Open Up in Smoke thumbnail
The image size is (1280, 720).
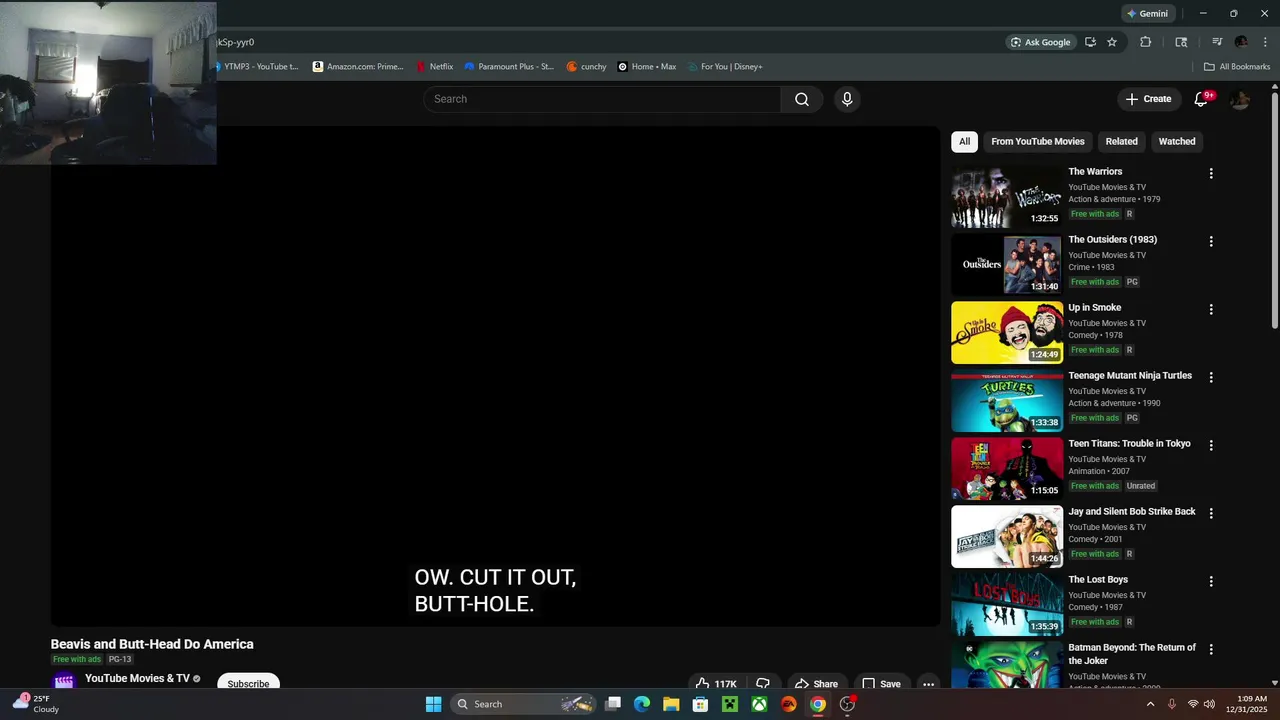(x=1006, y=333)
